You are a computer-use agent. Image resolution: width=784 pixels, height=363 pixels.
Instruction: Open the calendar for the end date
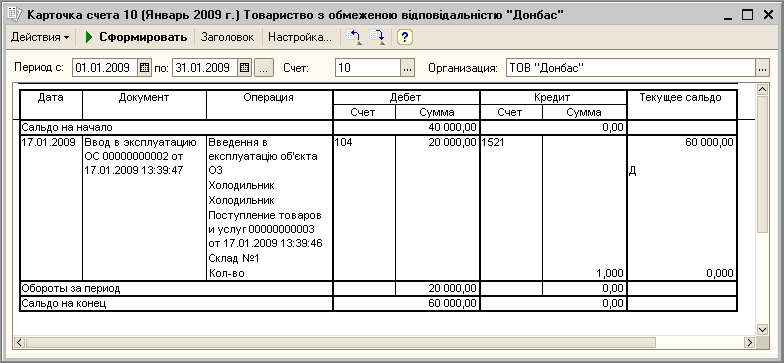coord(244,68)
